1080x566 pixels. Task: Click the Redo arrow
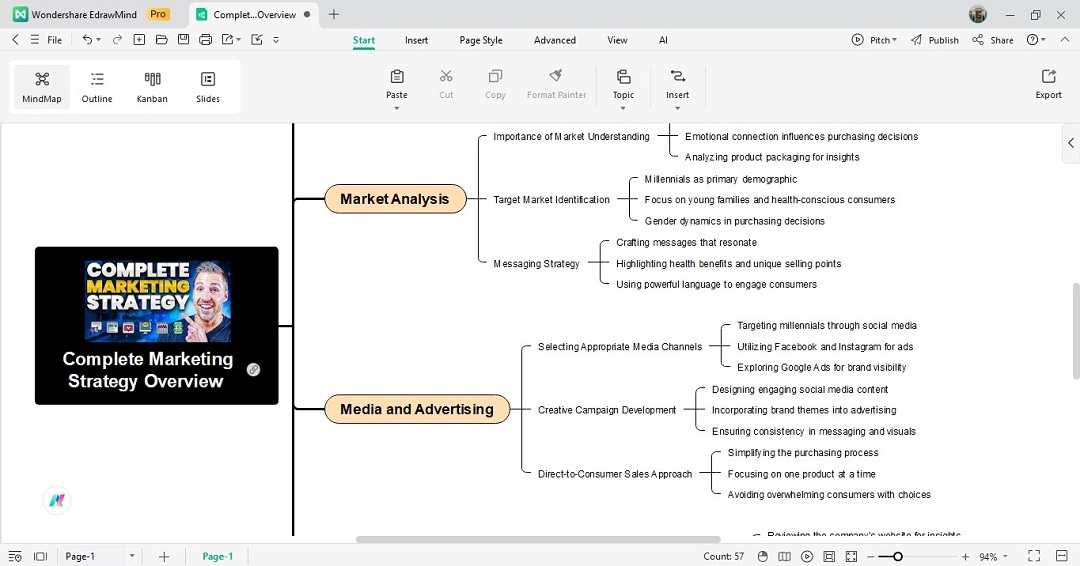(x=117, y=40)
